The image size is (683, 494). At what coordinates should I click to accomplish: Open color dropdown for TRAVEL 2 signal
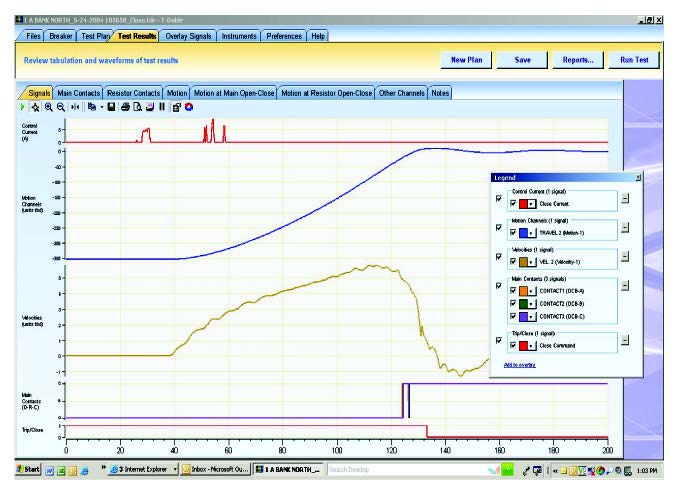[532, 233]
